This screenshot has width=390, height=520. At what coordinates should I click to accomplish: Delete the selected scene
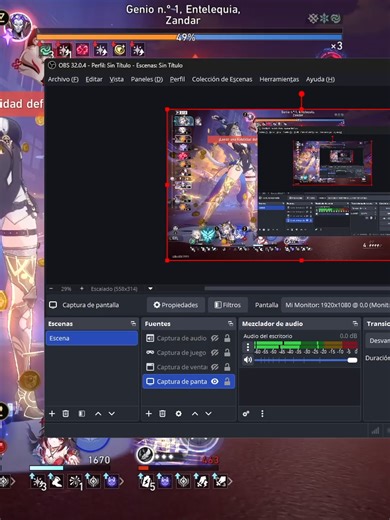[66, 414]
